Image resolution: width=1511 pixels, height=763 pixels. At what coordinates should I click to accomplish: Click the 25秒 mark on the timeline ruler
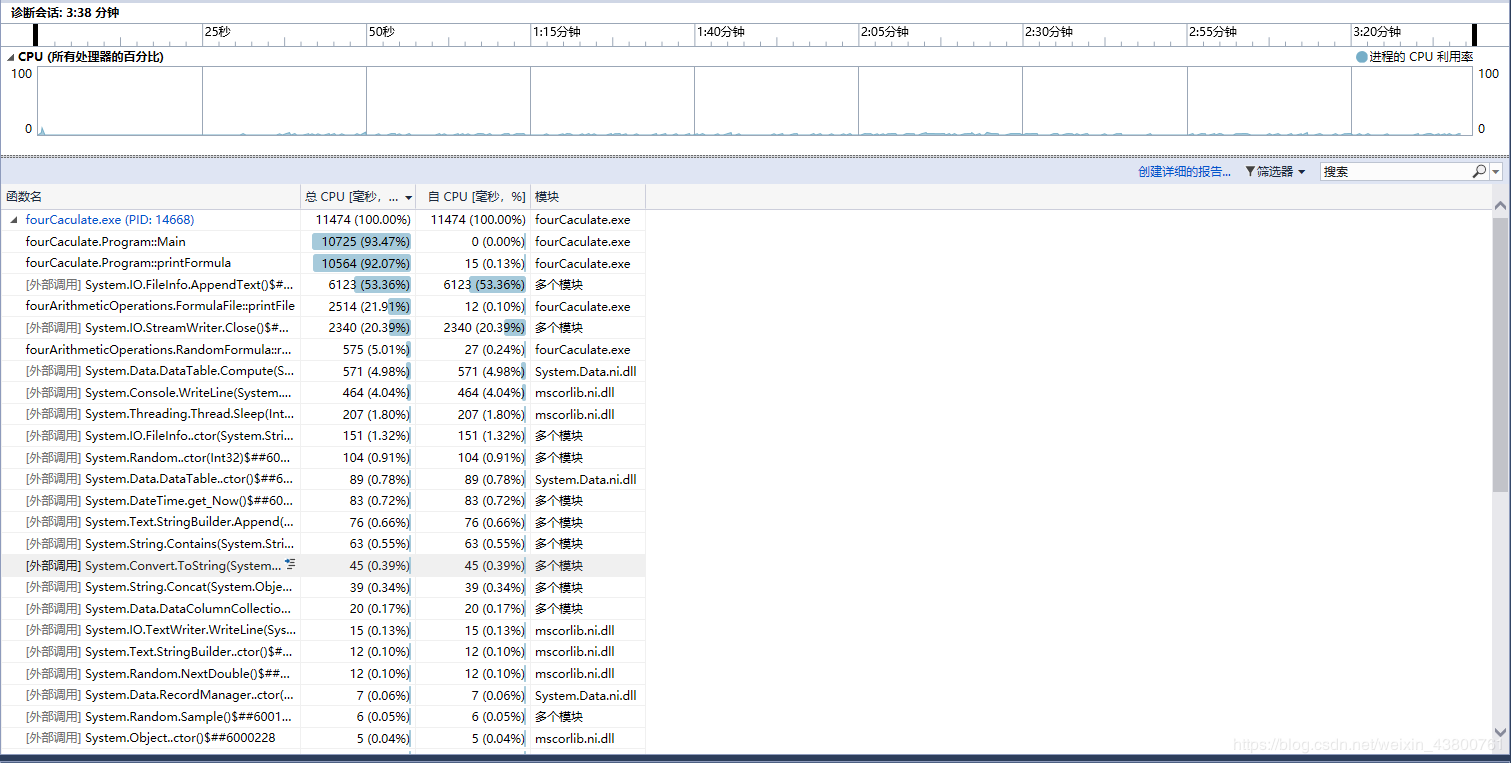(217, 32)
